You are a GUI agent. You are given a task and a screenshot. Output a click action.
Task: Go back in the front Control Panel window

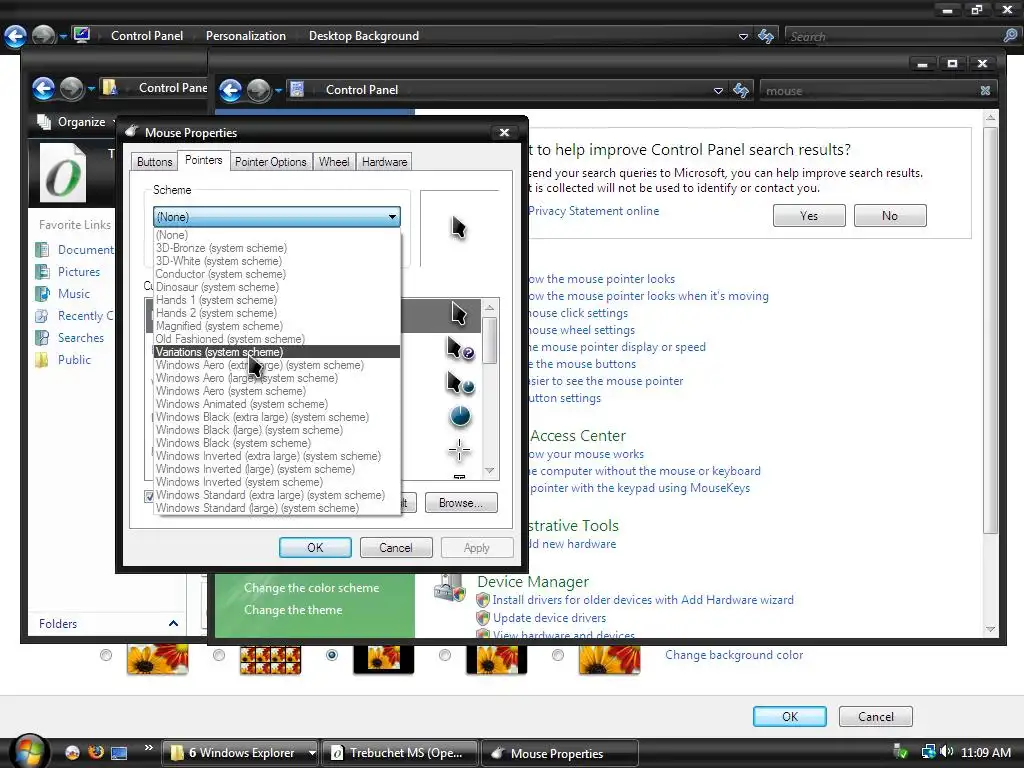pos(231,90)
